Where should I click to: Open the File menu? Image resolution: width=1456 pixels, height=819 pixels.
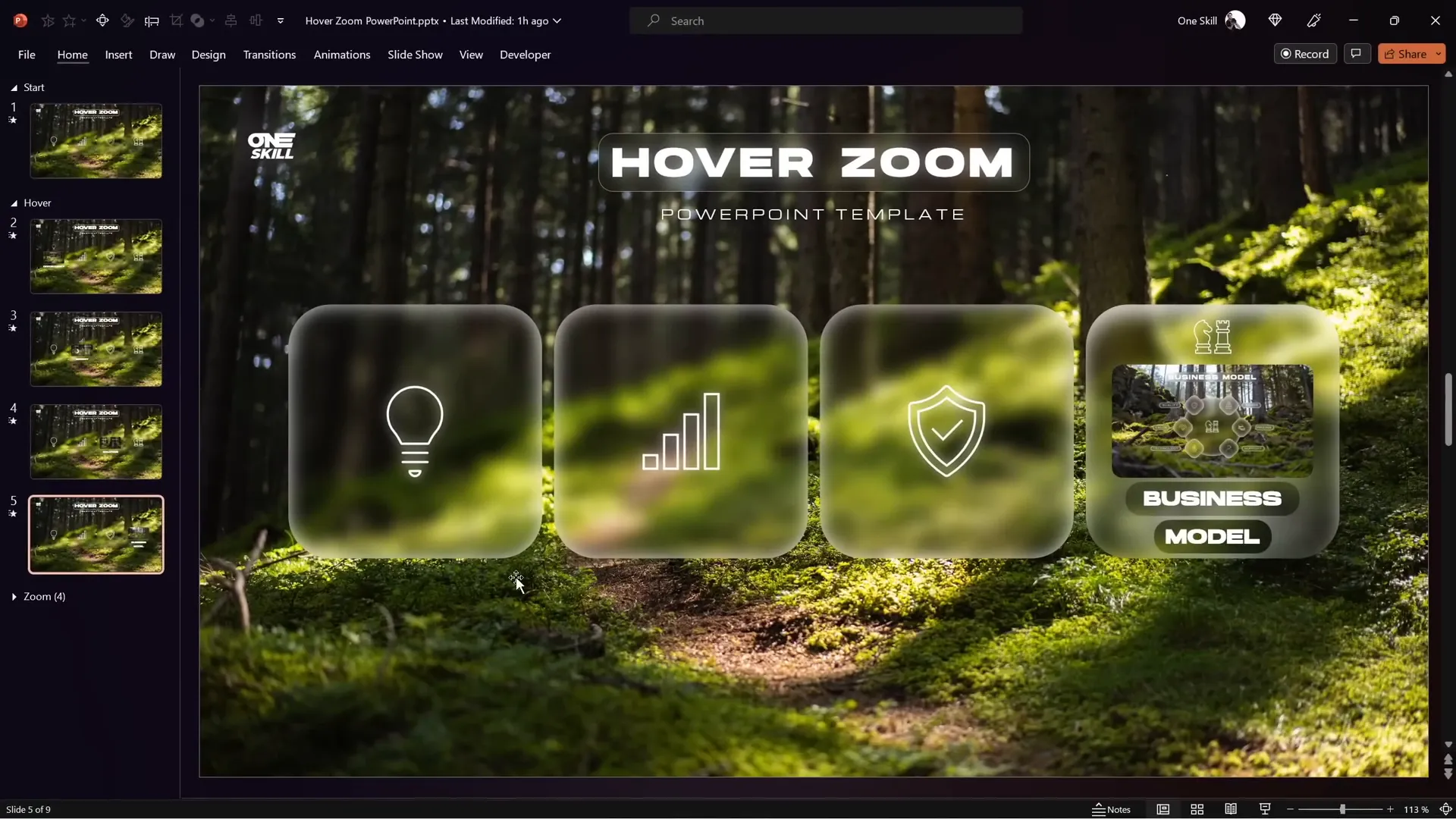(27, 55)
